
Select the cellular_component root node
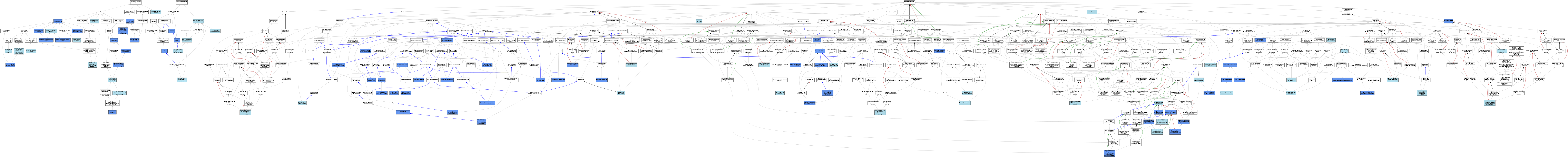182,2
